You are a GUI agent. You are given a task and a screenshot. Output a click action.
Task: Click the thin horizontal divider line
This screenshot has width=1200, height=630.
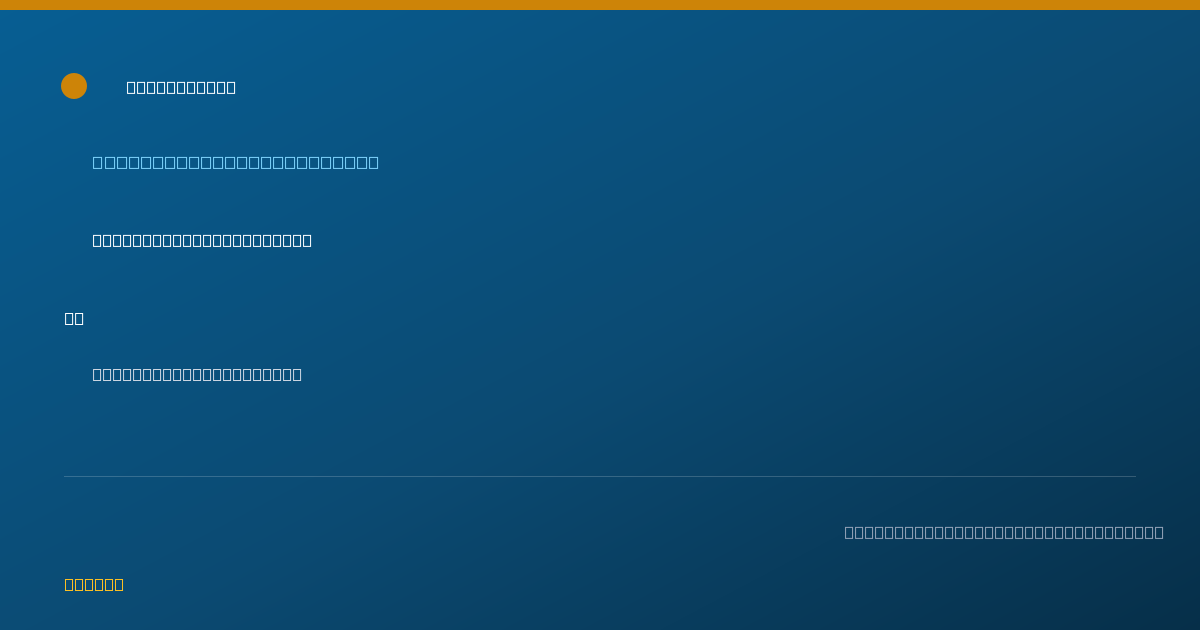[x=600, y=476]
